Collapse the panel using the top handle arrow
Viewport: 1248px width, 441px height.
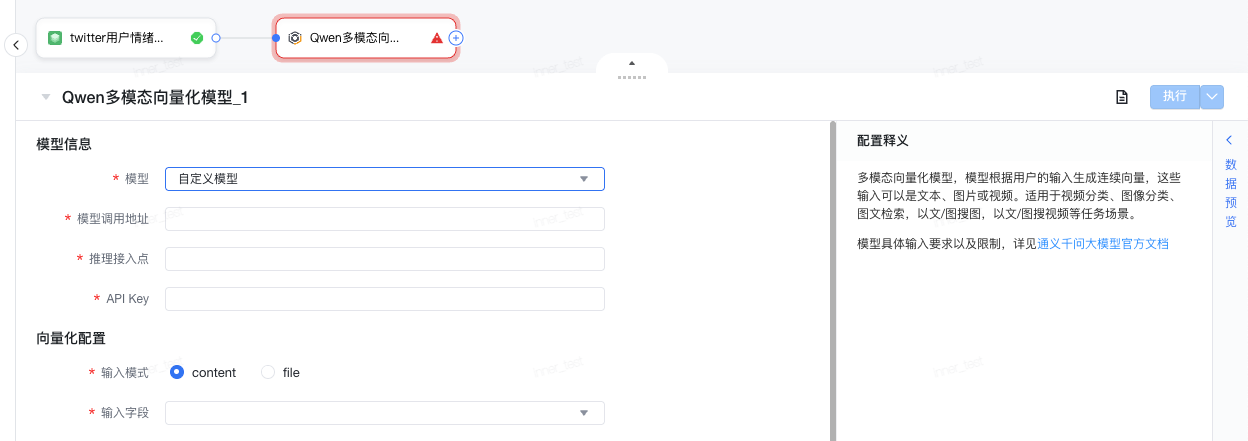click(631, 64)
